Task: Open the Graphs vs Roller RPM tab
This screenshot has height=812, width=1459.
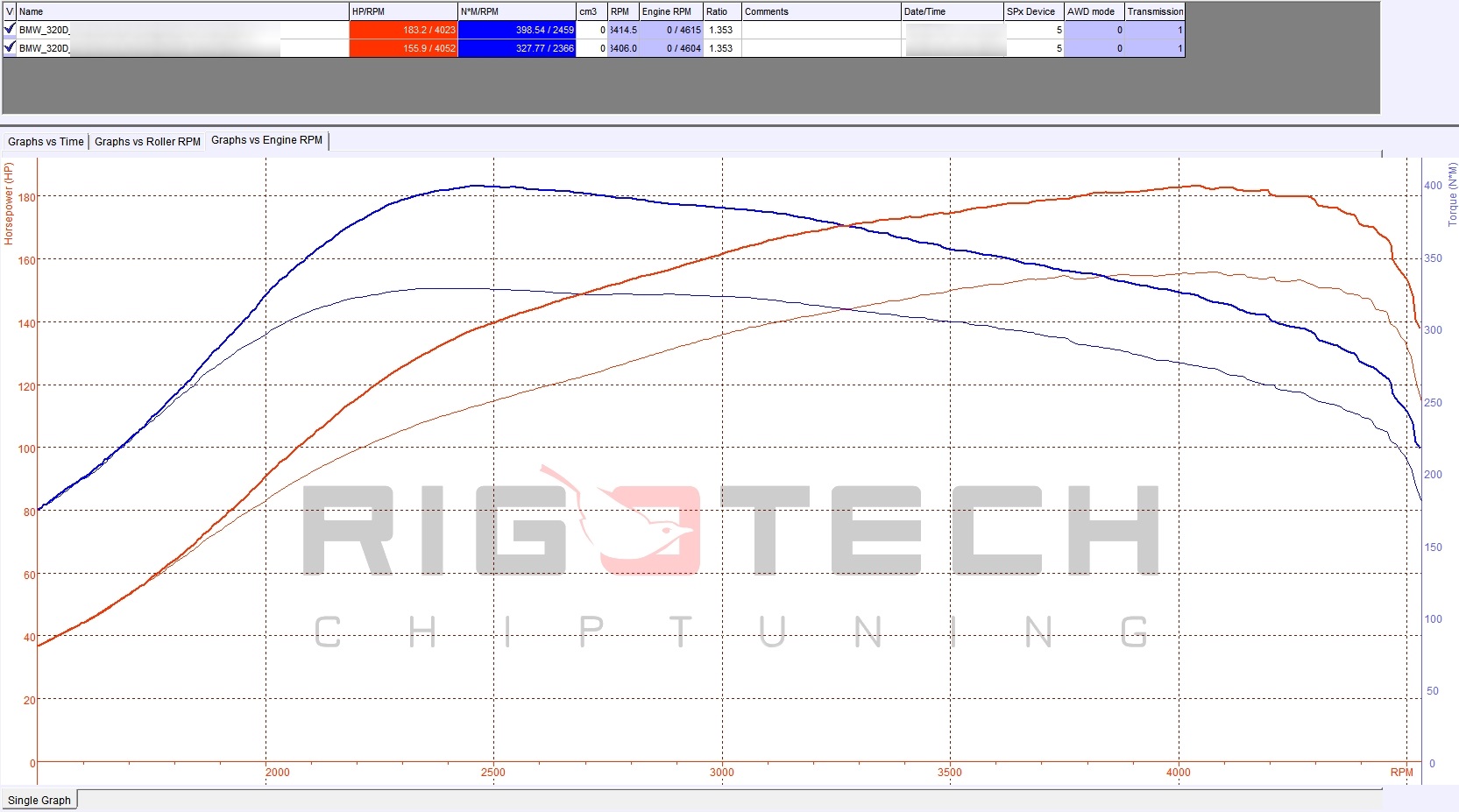Action: 147,141
